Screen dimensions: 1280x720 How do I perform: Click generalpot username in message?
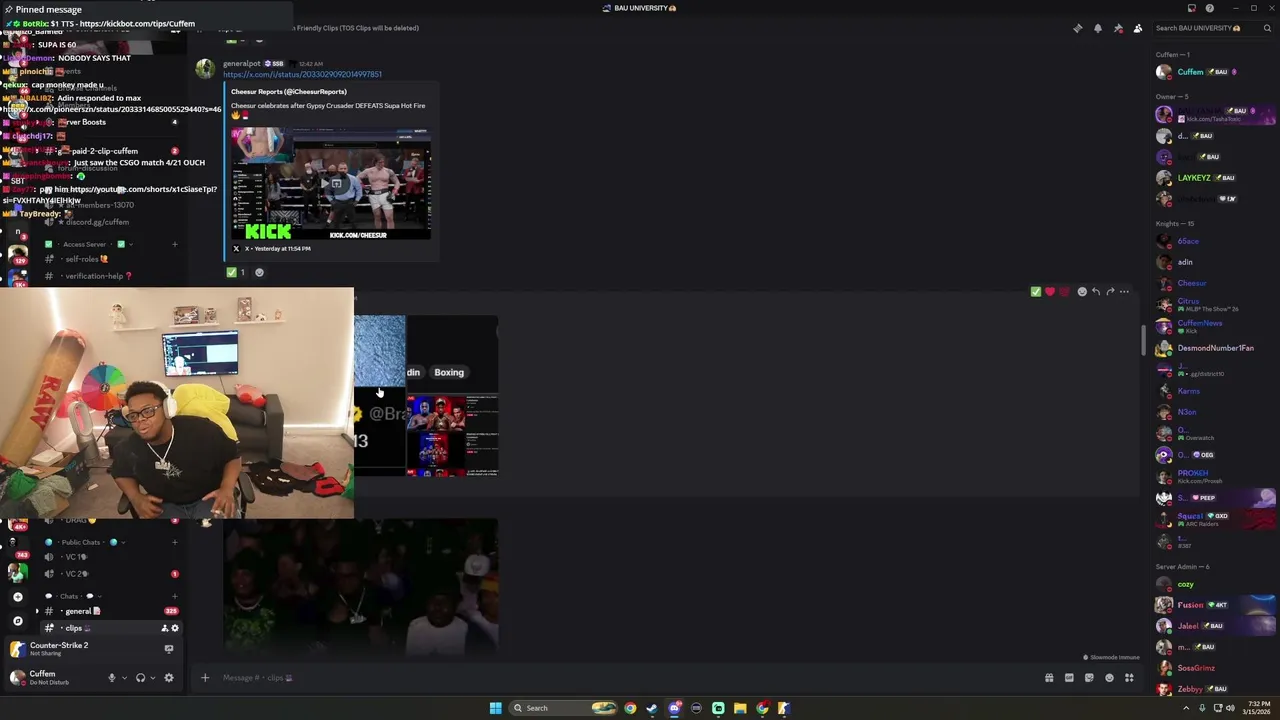click(x=241, y=64)
